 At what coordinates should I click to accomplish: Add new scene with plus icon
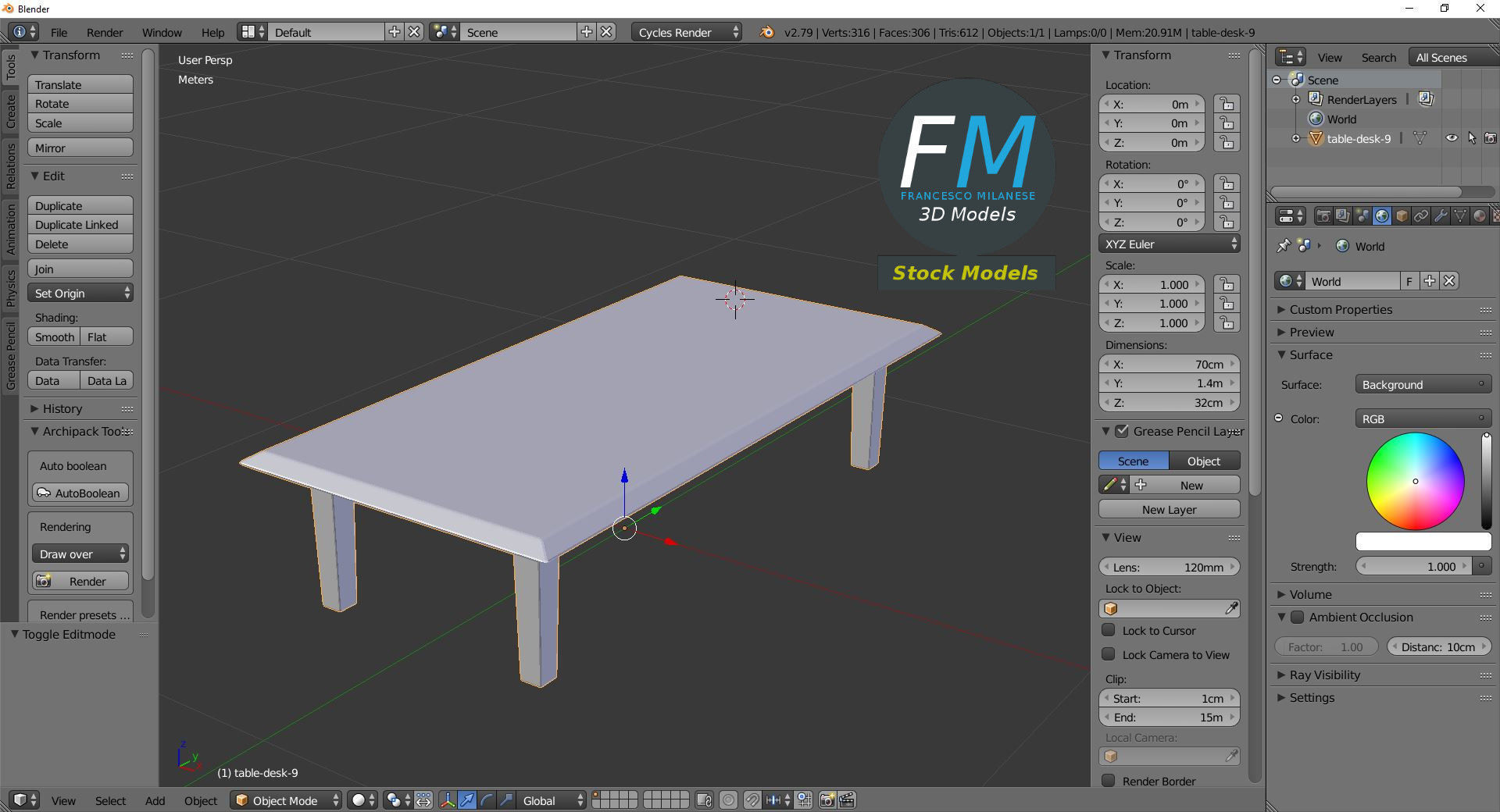tap(587, 32)
